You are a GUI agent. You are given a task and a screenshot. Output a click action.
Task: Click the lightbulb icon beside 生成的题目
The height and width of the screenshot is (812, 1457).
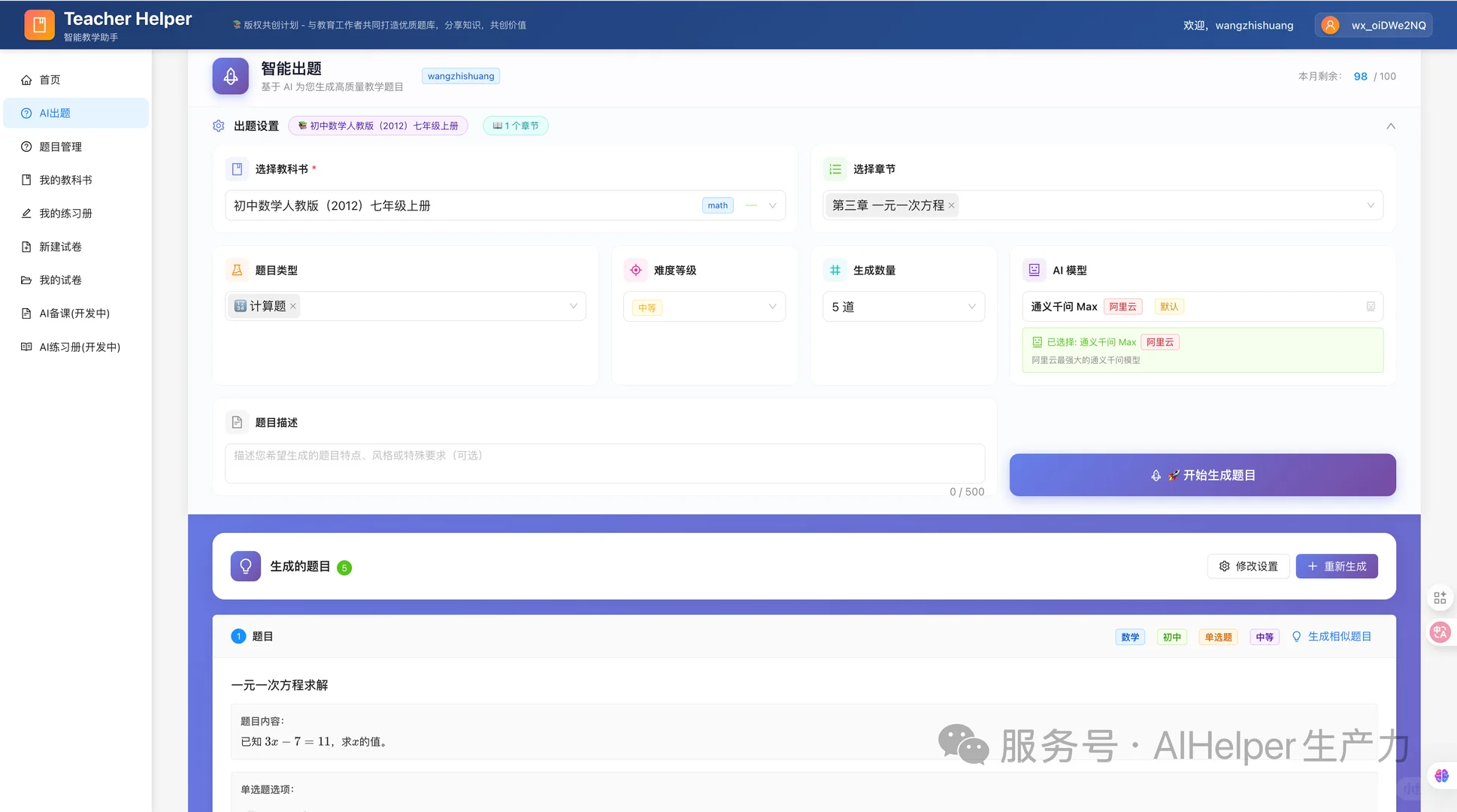pyautogui.click(x=245, y=566)
